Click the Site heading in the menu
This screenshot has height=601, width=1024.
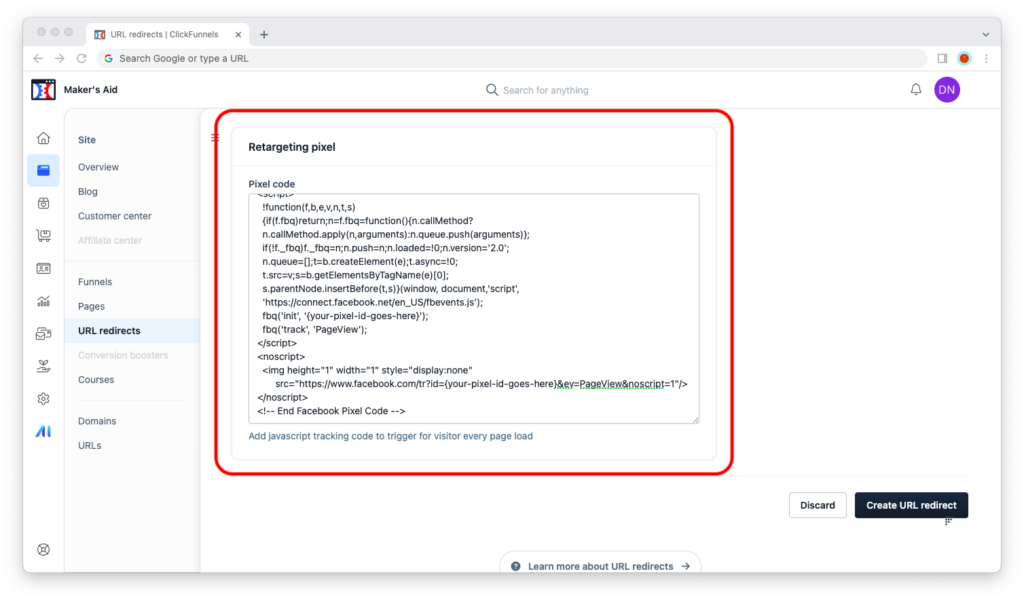point(87,140)
